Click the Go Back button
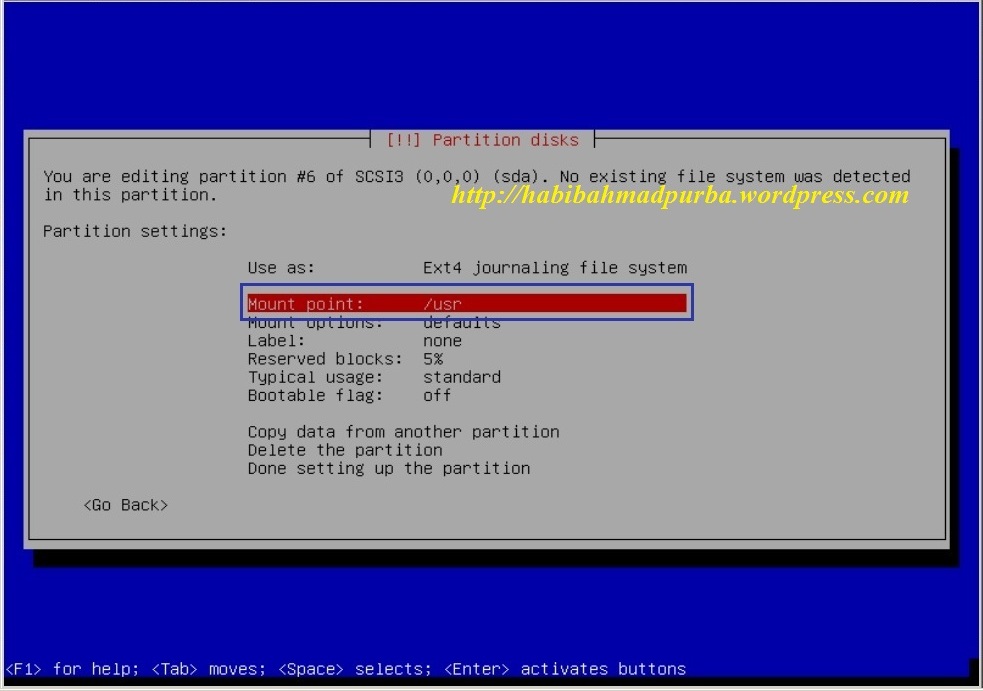 (125, 504)
